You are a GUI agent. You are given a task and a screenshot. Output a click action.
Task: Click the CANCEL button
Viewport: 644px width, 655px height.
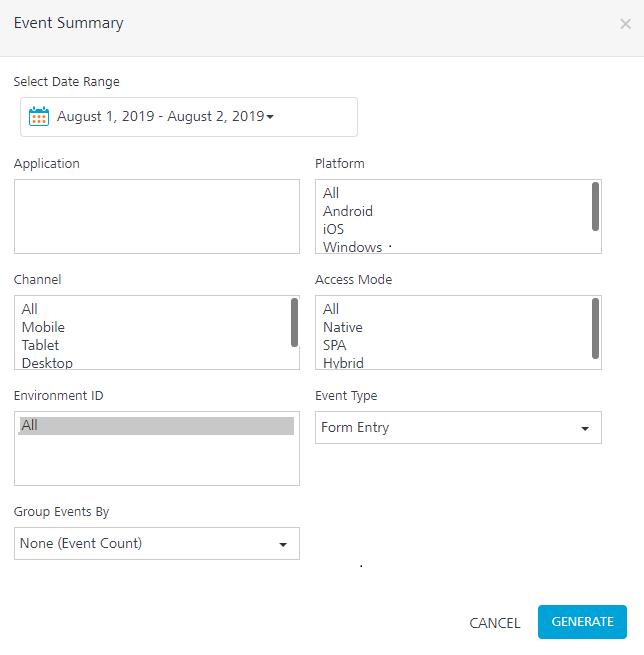point(494,623)
